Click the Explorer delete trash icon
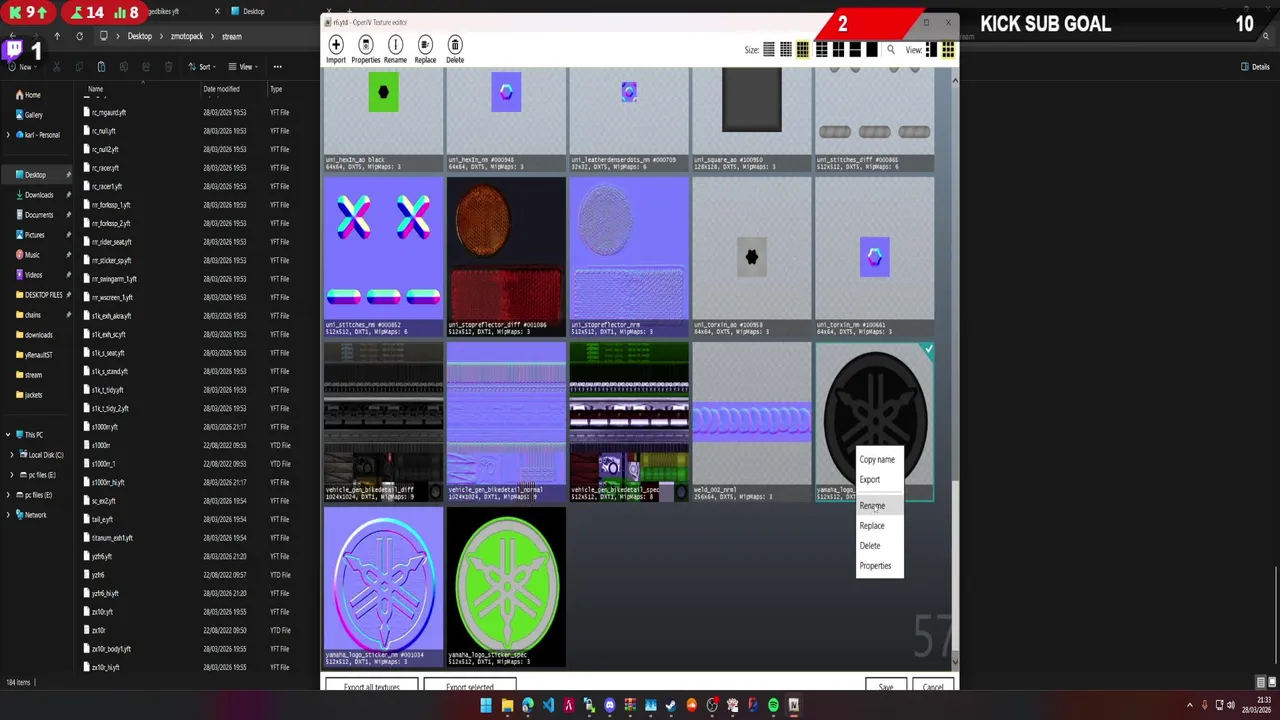The height and width of the screenshot is (720, 1280). (x=168, y=67)
